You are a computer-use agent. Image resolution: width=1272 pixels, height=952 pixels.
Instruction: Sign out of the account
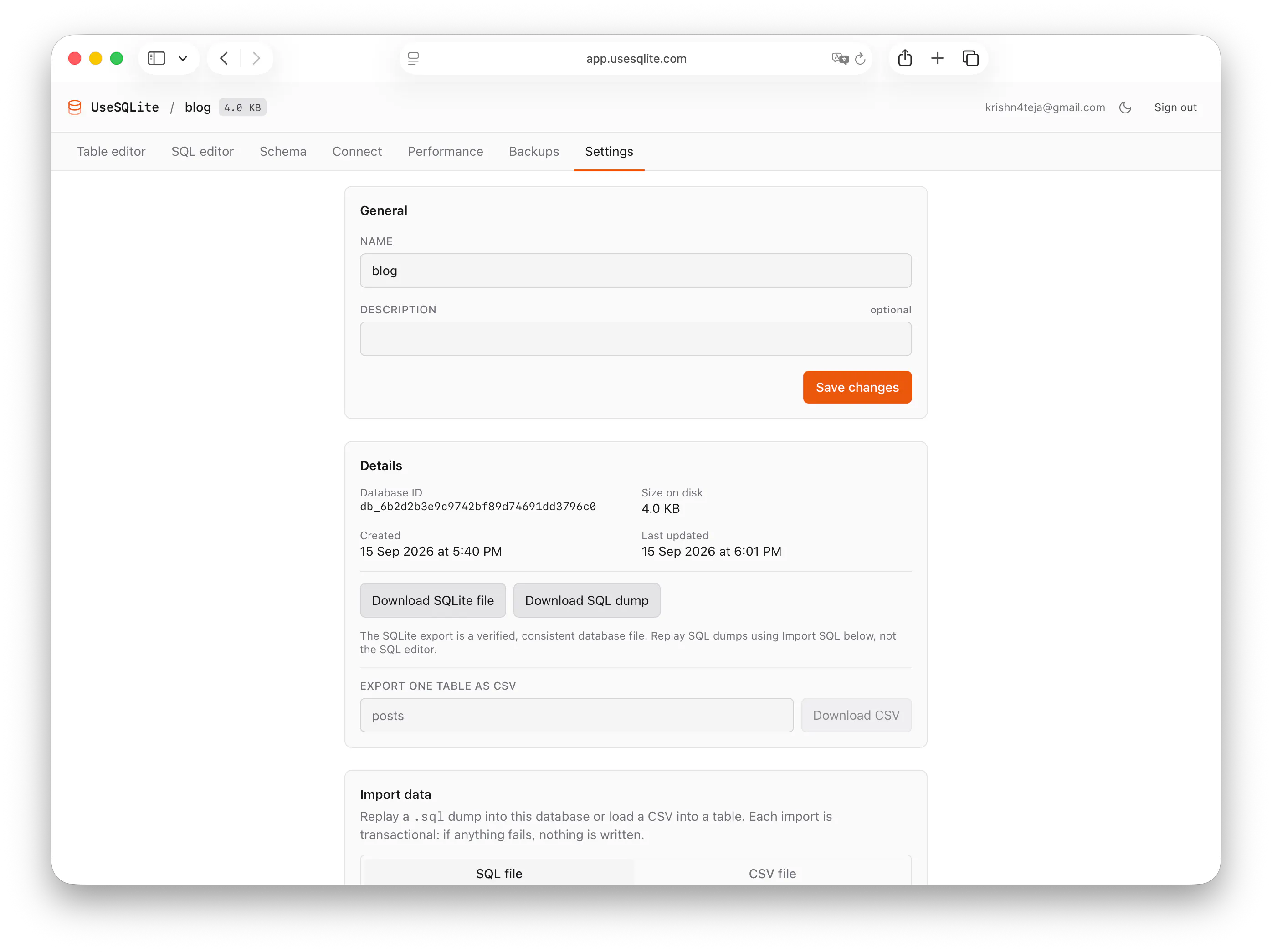pos(1175,107)
